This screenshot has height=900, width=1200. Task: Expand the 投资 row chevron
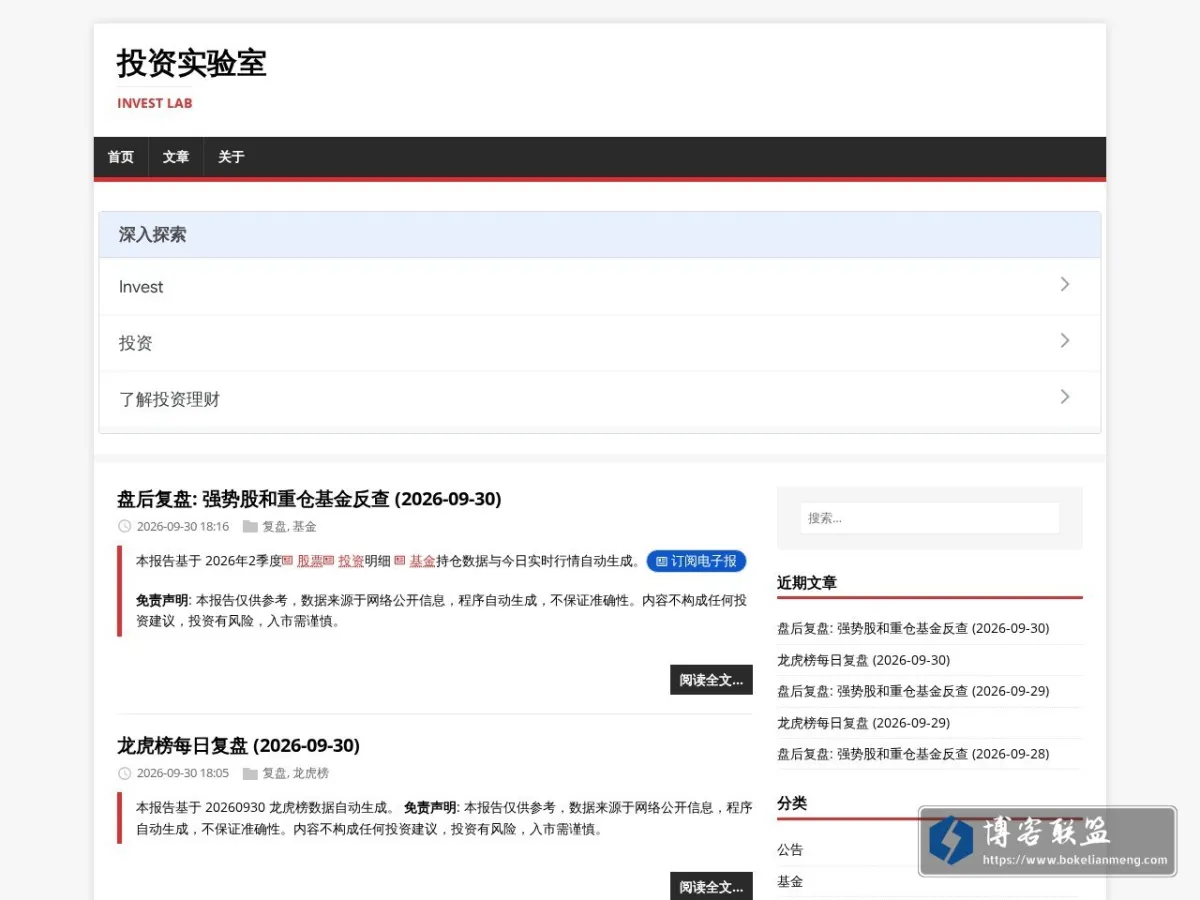(1065, 341)
